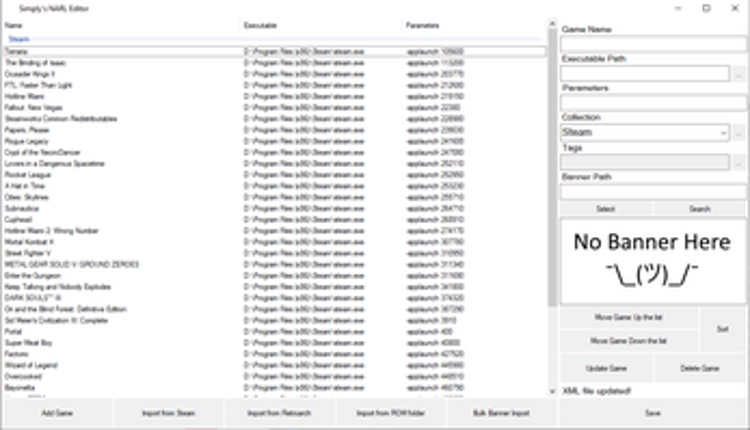
Task: Click the Game Name input field
Action: tap(653, 44)
